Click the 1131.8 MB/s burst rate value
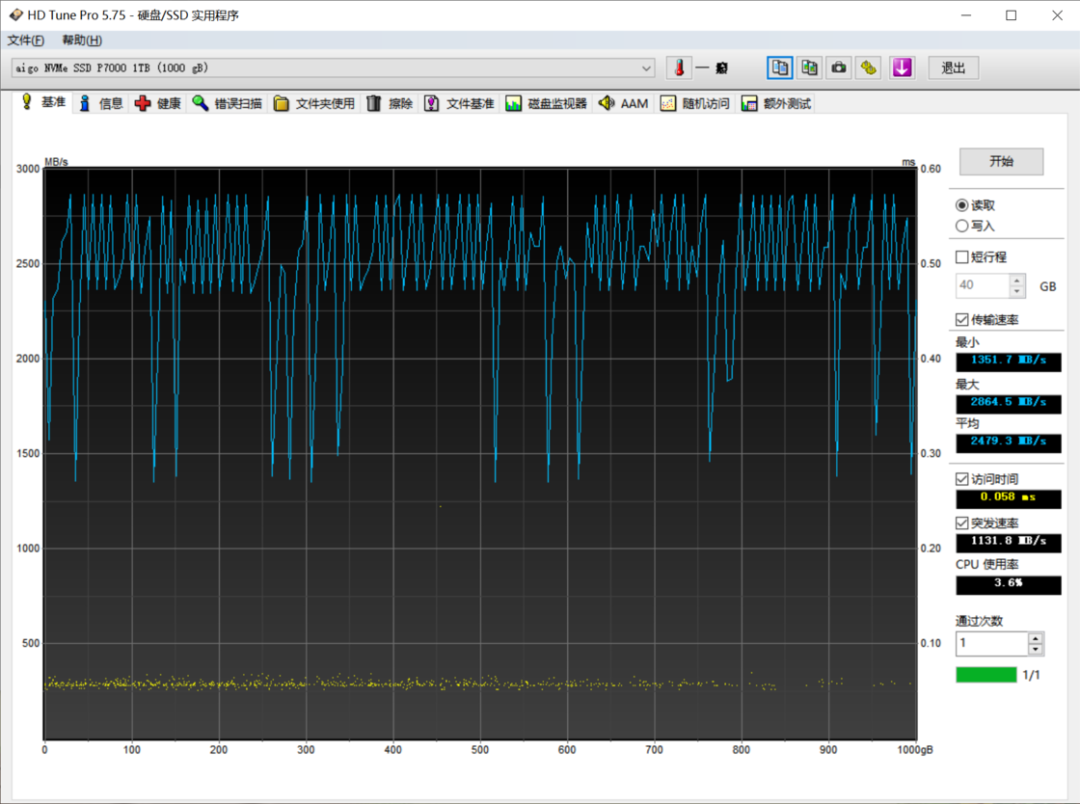1080x804 pixels. coord(1008,542)
